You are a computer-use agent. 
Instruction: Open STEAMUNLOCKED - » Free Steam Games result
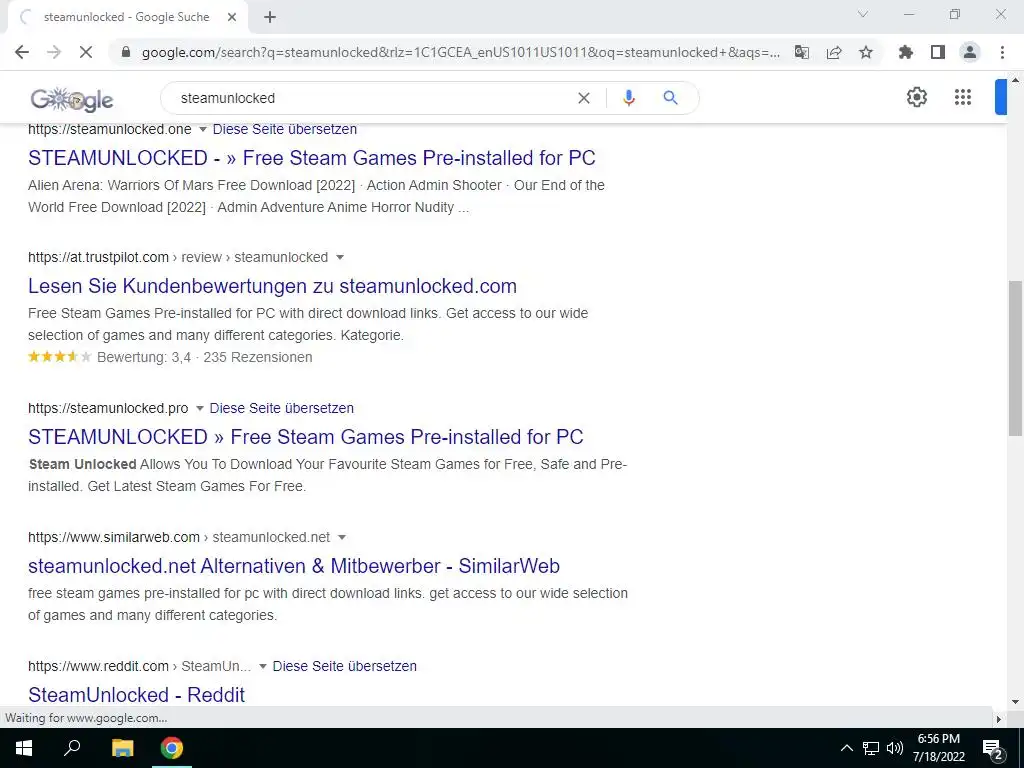[x=312, y=158]
